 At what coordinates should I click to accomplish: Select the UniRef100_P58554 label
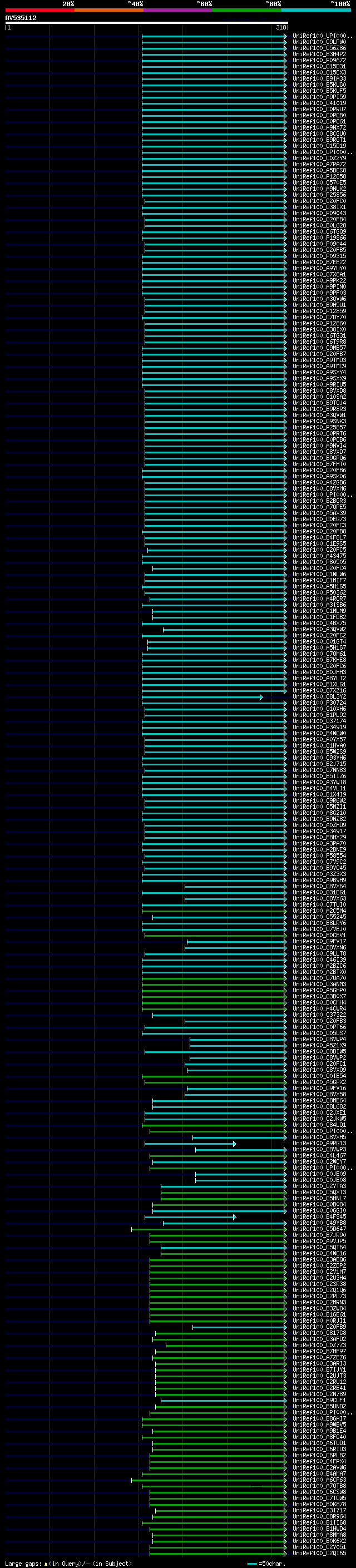tap(319, 855)
